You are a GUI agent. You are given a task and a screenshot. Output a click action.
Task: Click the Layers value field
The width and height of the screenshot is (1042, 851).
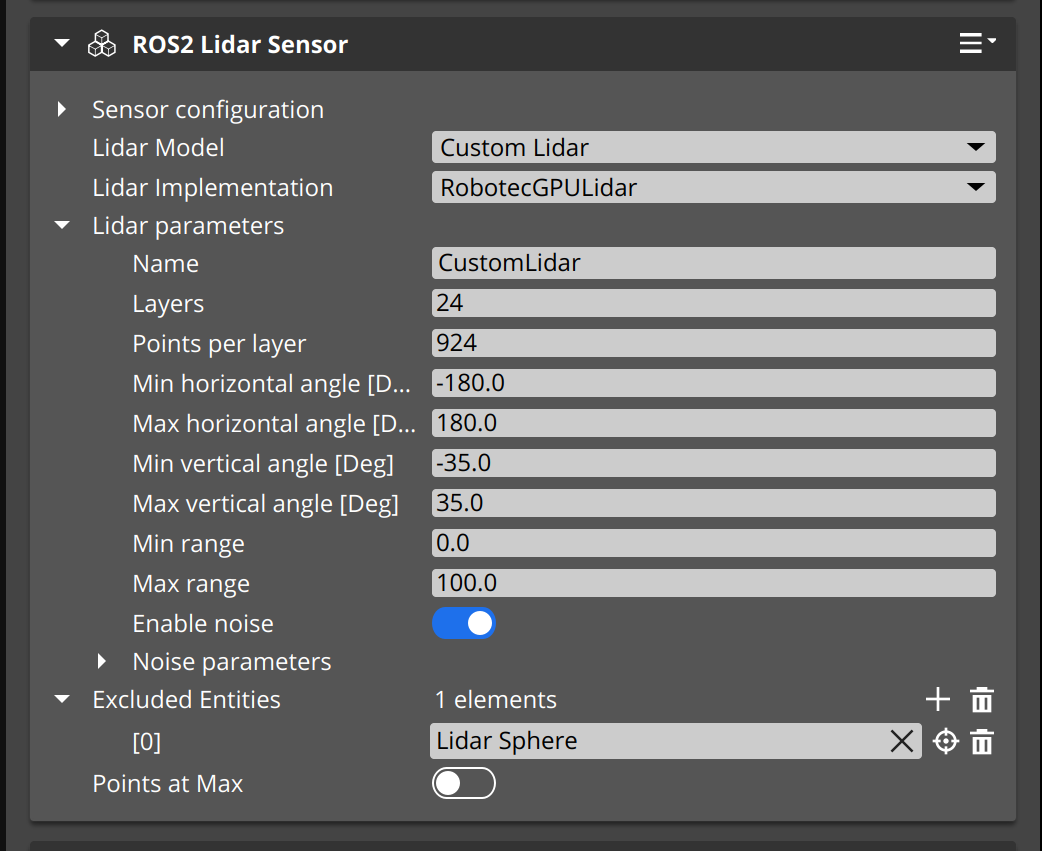713,303
